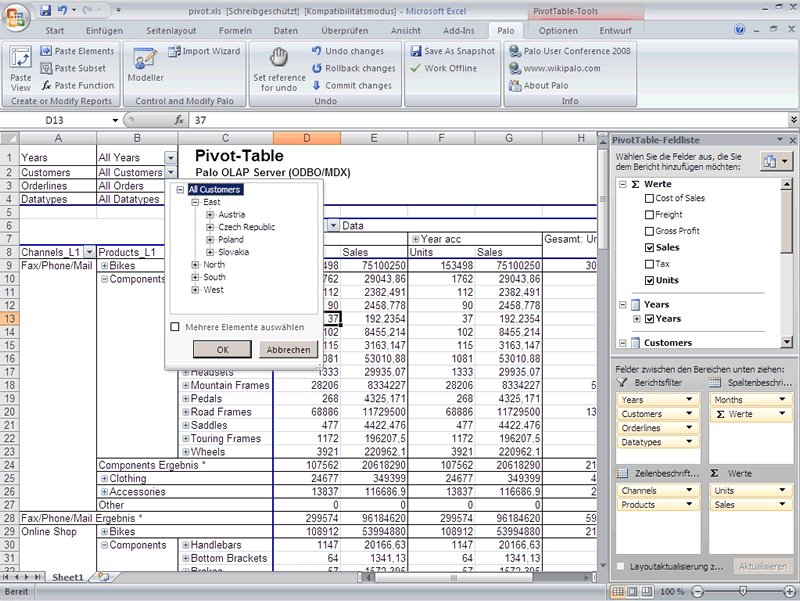This screenshot has height=601, width=800.
Task: Open the Entwurf ribbon tab
Action: point(615,30)
